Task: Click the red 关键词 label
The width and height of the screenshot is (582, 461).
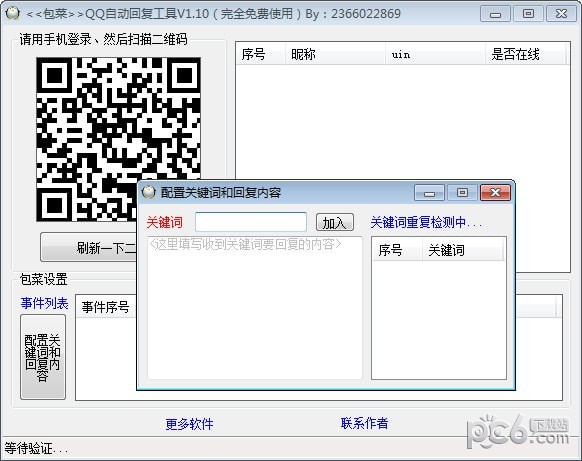Action: point(164,222)
